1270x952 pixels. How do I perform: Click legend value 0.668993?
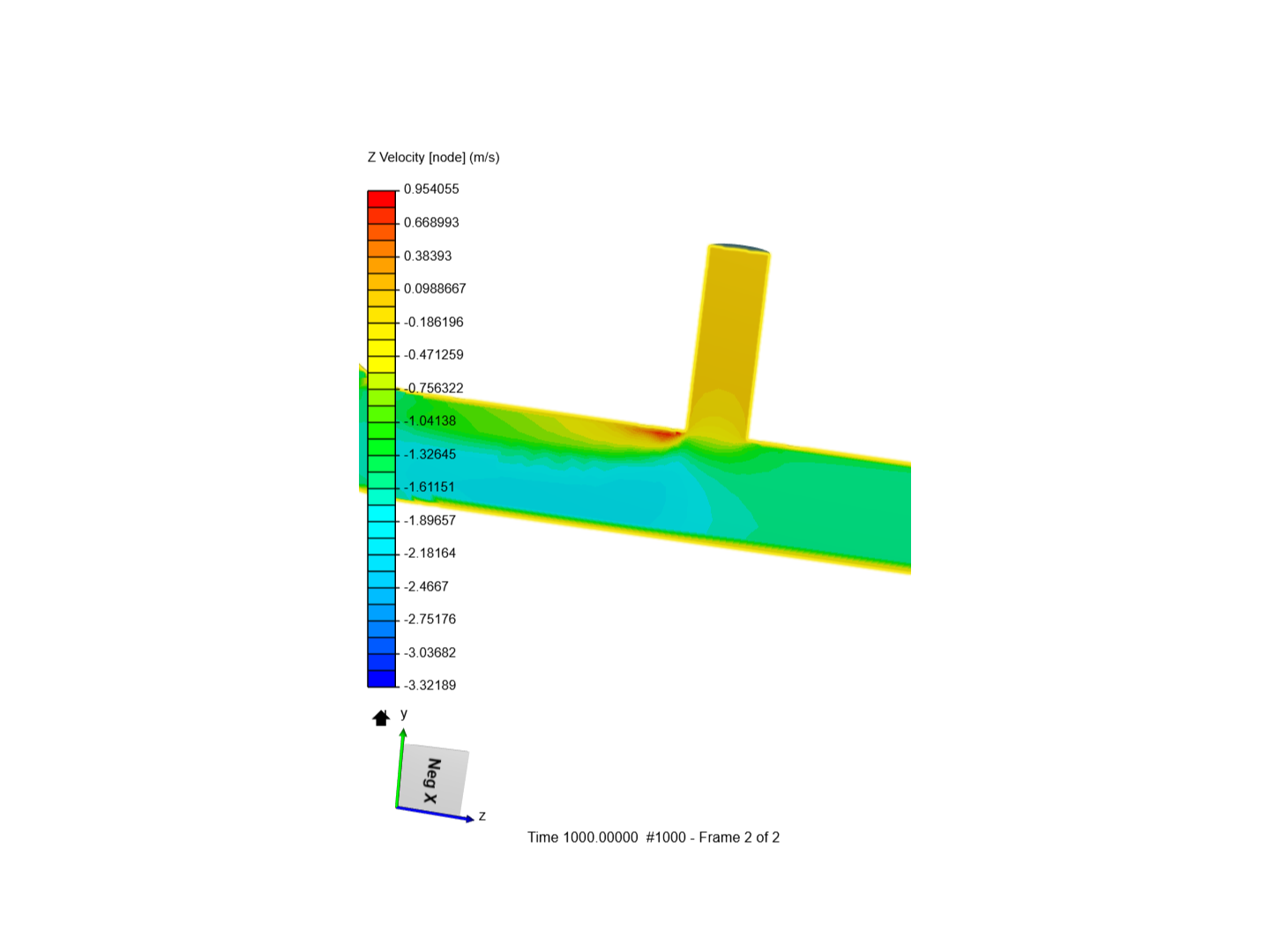coord(431,222)
